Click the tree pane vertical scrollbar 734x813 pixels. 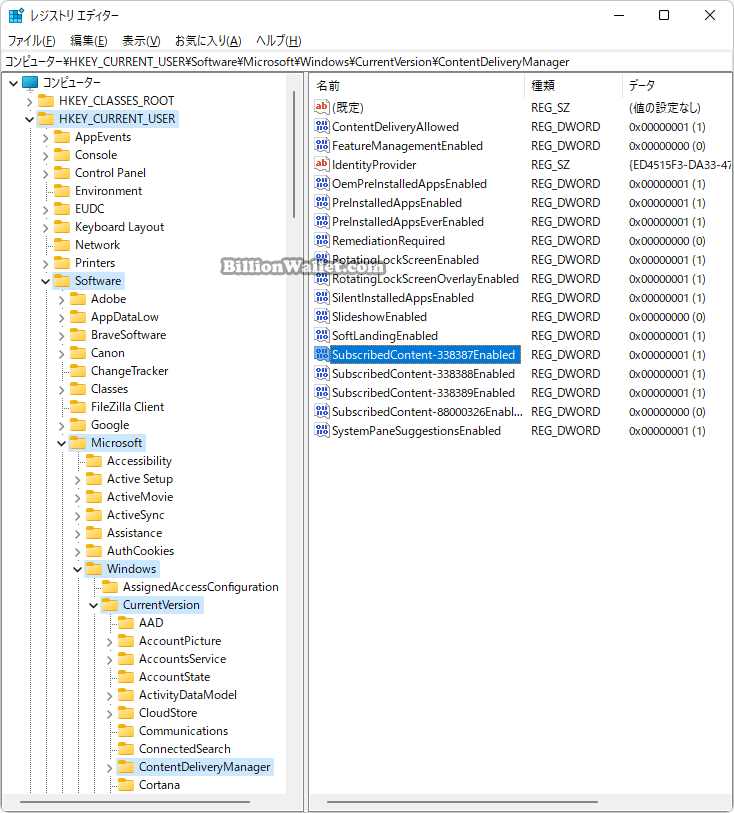click(294, 154)
